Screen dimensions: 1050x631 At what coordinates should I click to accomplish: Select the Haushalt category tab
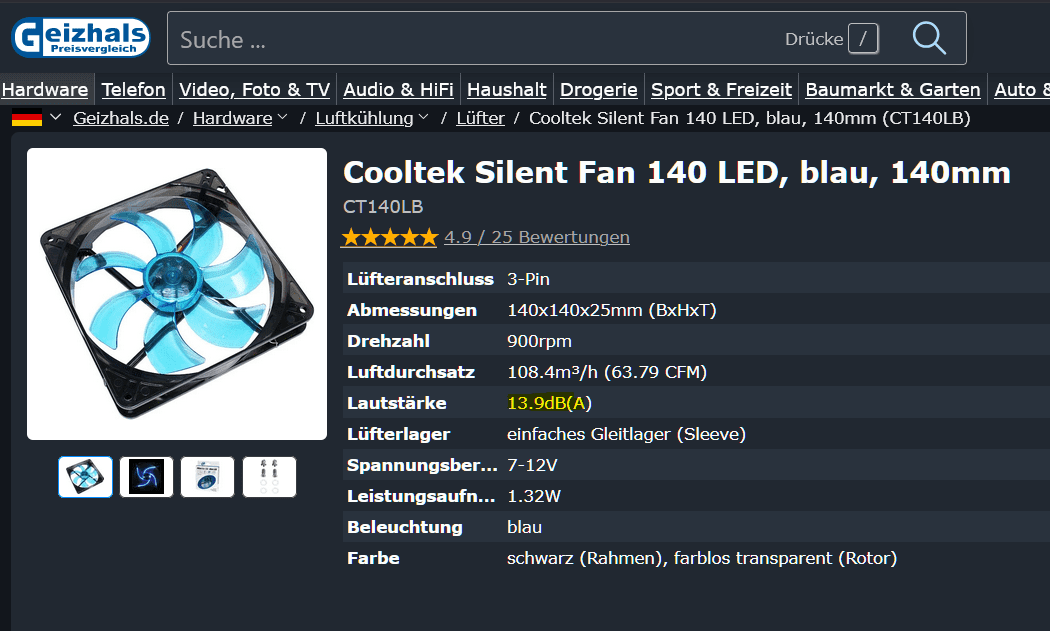[x=506, y=90]
